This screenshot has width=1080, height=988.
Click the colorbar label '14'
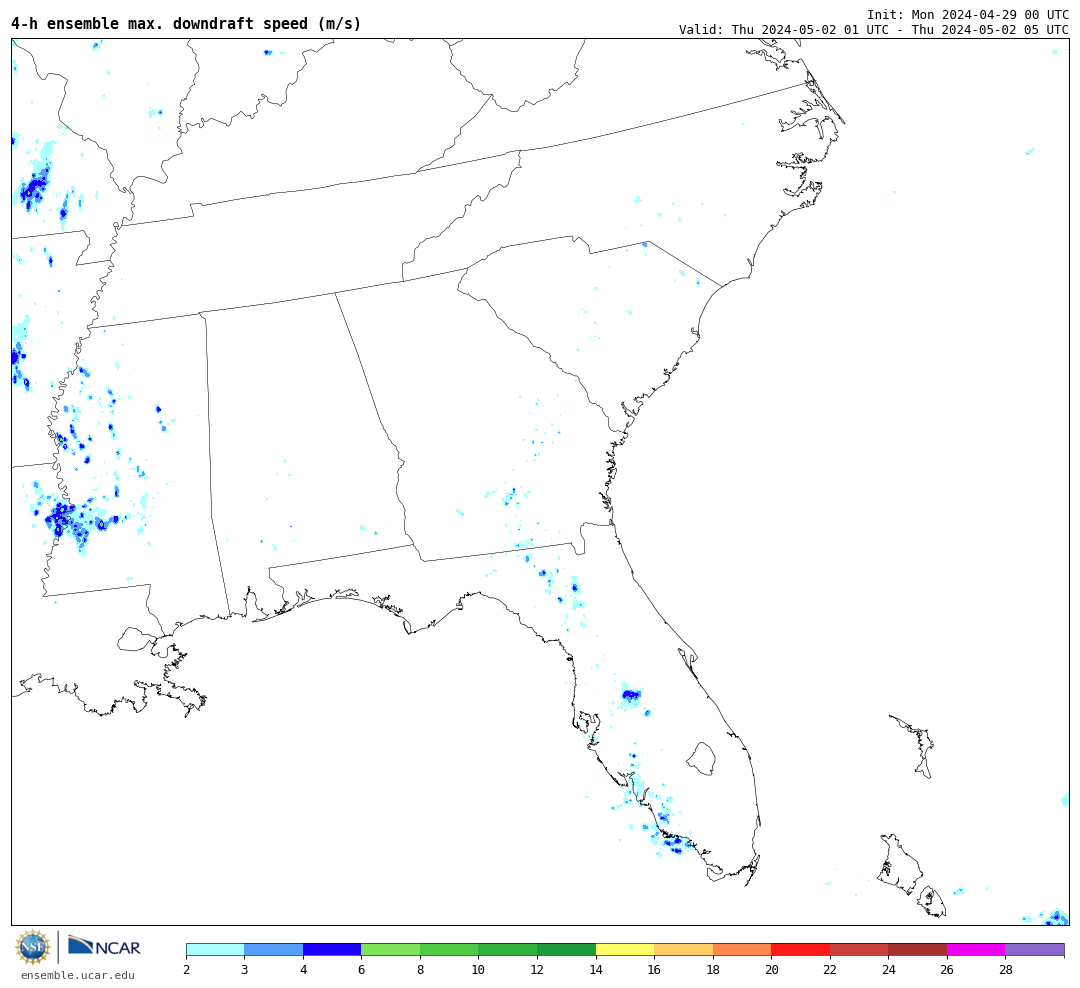pos(596,970)
